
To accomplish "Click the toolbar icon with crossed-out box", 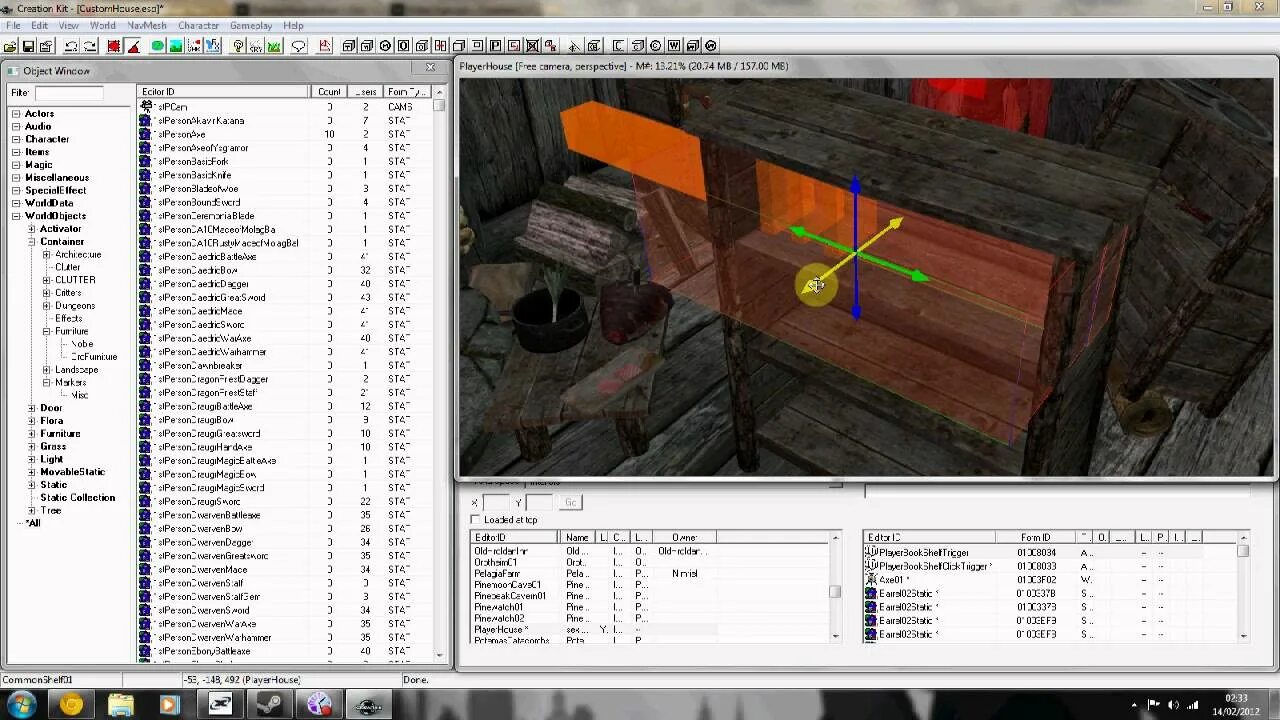I will coord(531,46).
